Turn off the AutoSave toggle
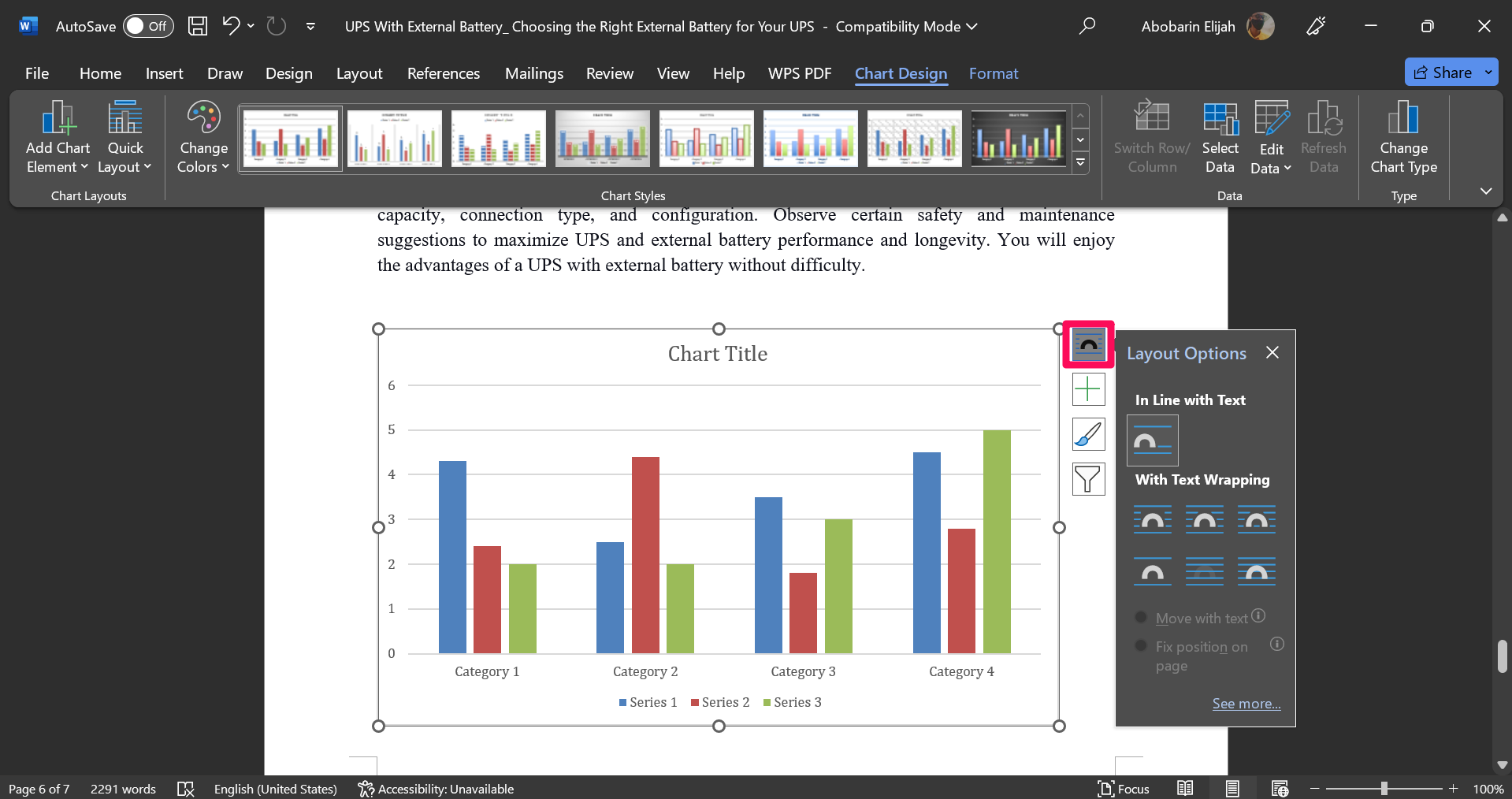The image size is (1512, 799). (x=148, y=26)
